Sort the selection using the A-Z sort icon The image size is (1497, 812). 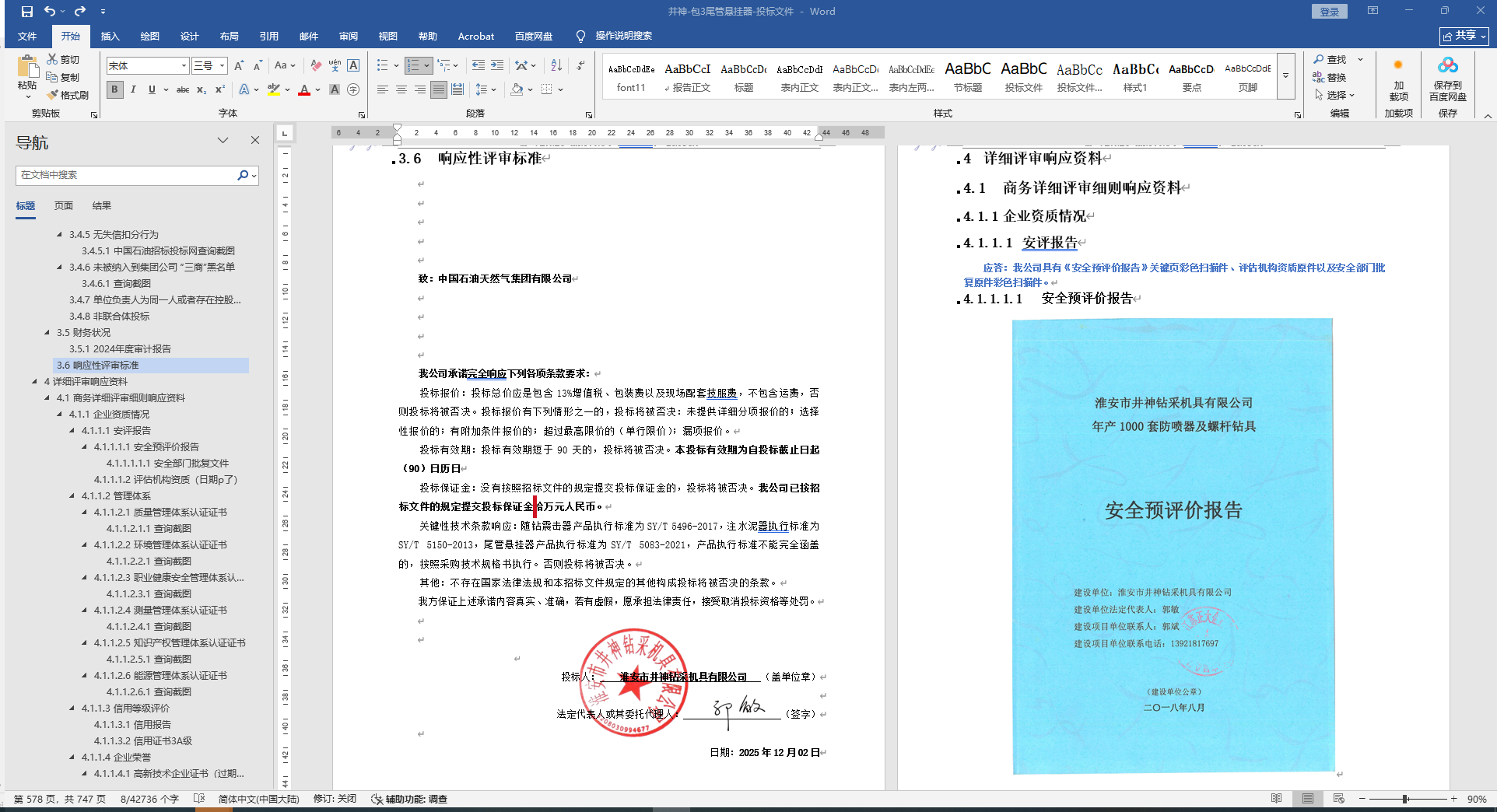(556, 65)
